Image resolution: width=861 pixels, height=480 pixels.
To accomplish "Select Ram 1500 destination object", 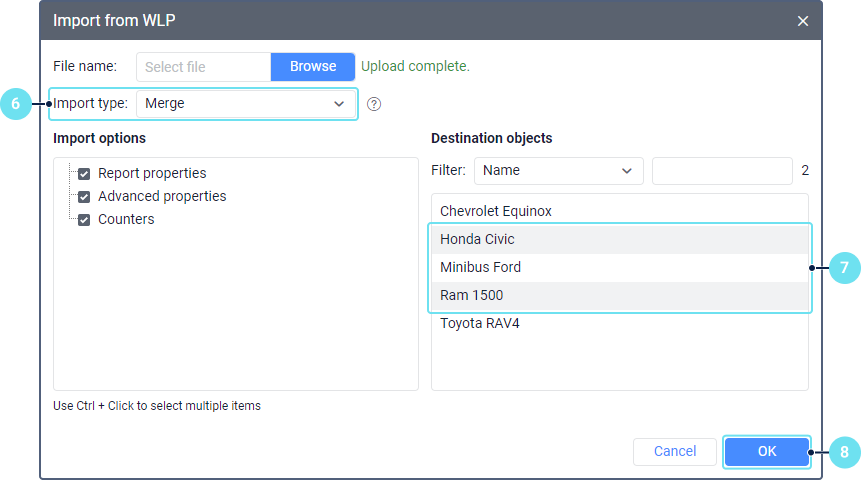I will click(472, 296).
